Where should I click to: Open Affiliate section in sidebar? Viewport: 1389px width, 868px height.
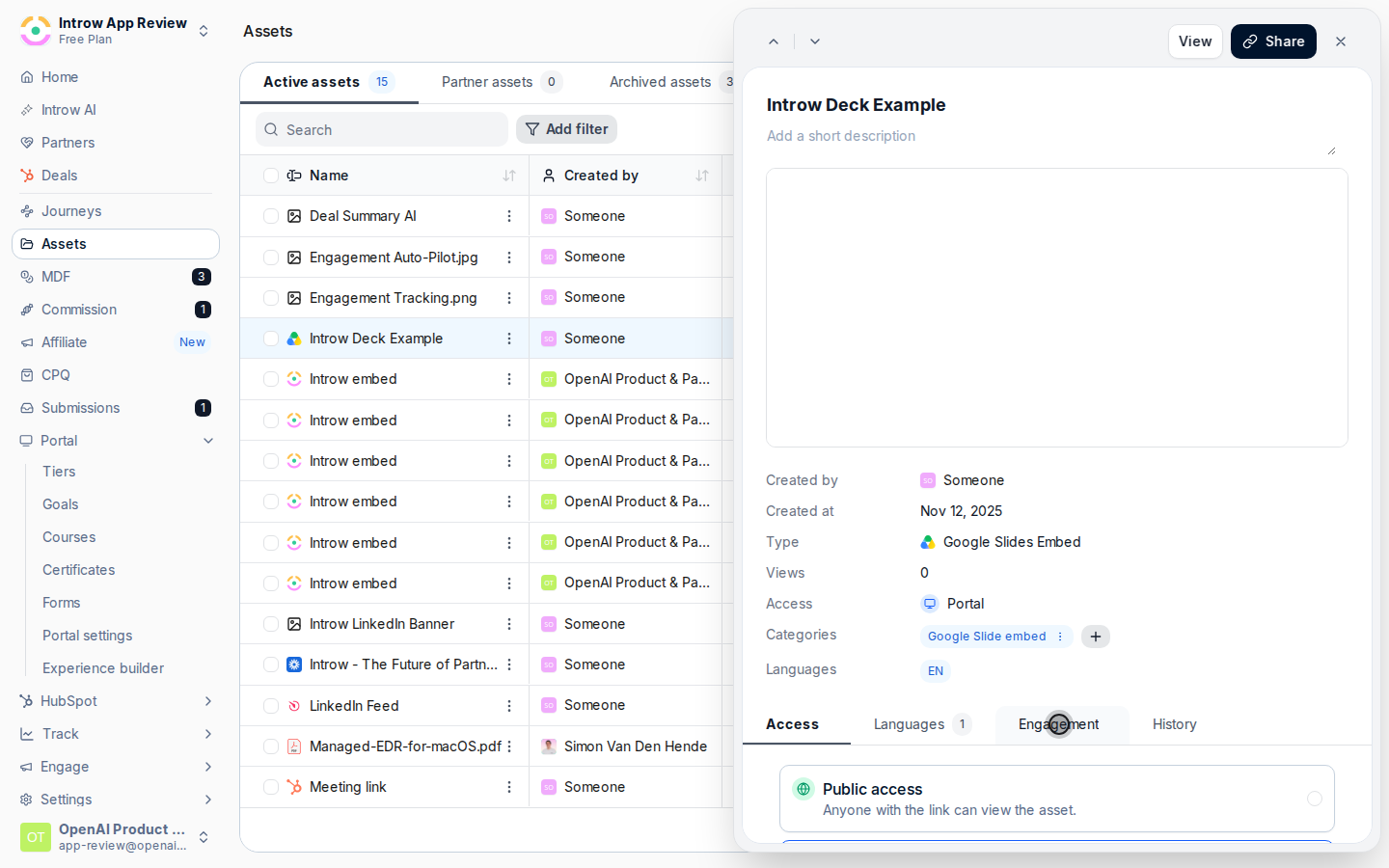coord(116,342)
